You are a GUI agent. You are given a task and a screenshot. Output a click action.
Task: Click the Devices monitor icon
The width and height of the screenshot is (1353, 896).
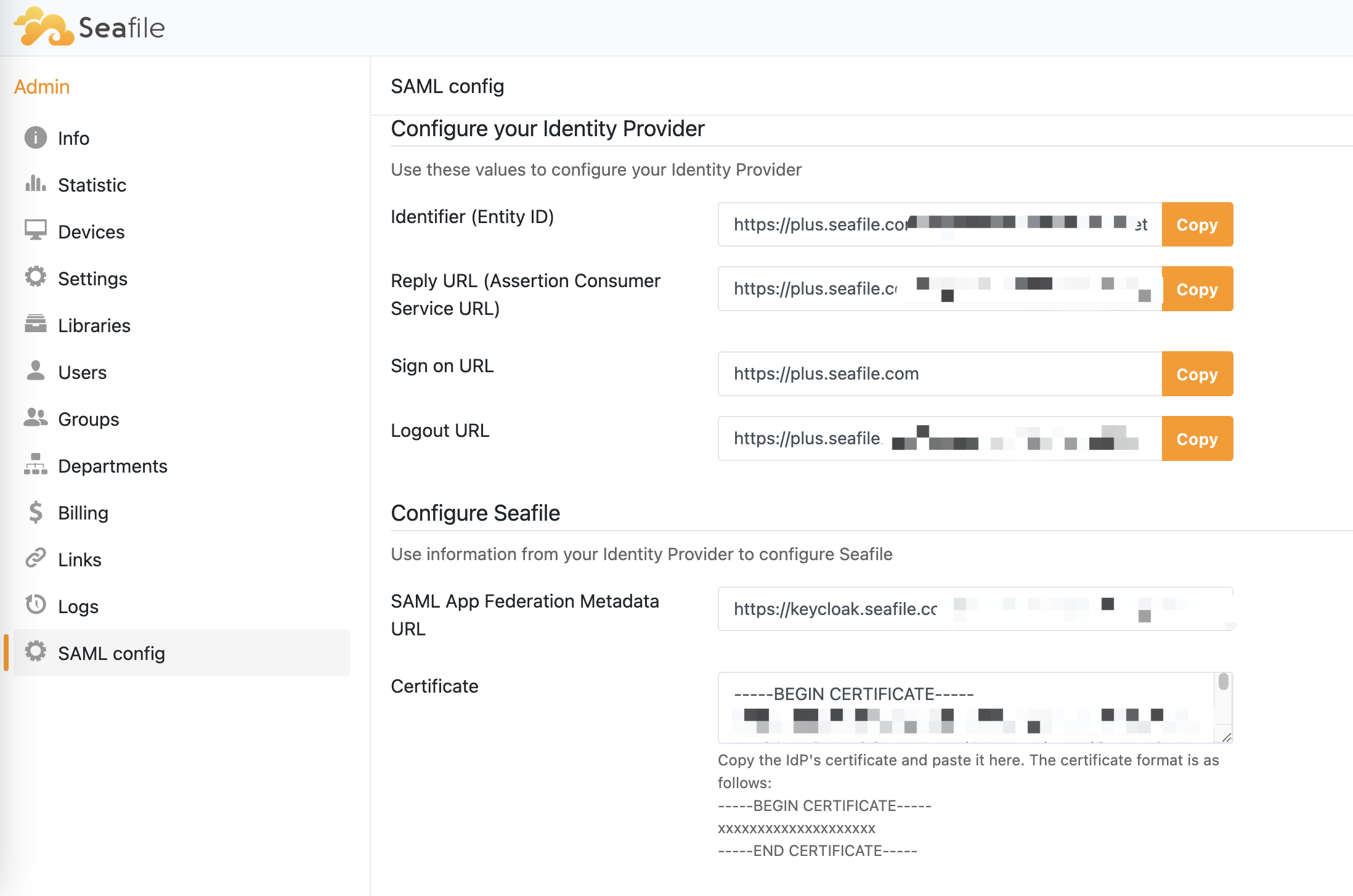pos(36,230)
